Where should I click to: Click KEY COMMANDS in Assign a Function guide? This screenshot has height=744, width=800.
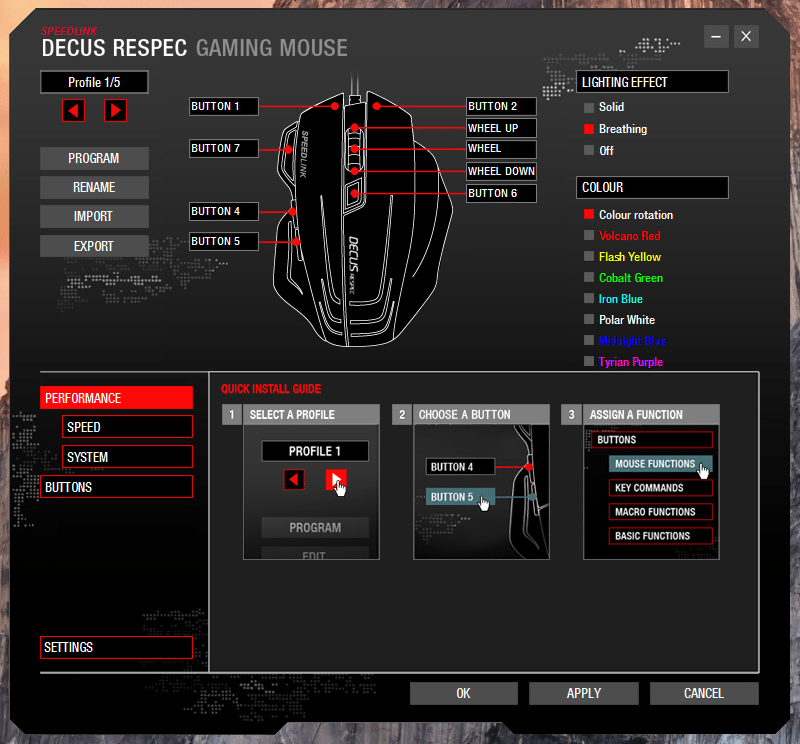pyautogui.click(x=660, y=488)
